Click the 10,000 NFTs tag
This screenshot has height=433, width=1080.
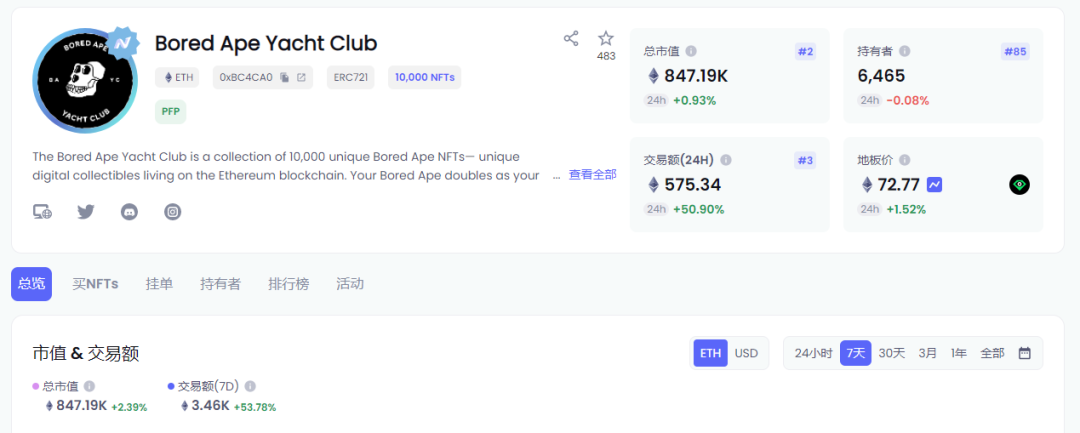pyautogui.click(x=424, y=78)
